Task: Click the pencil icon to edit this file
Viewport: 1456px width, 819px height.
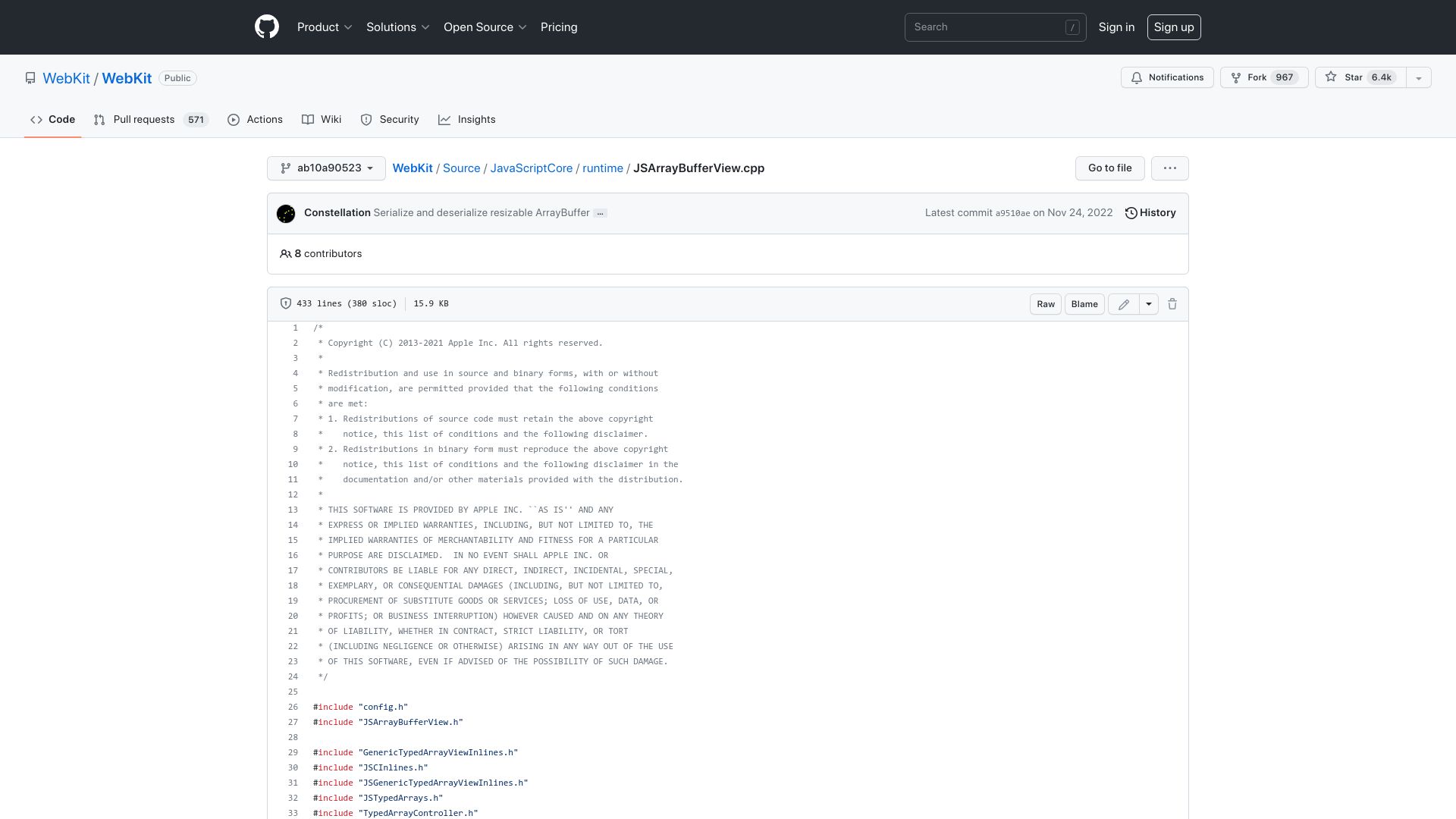Action: click(1124, 304)
